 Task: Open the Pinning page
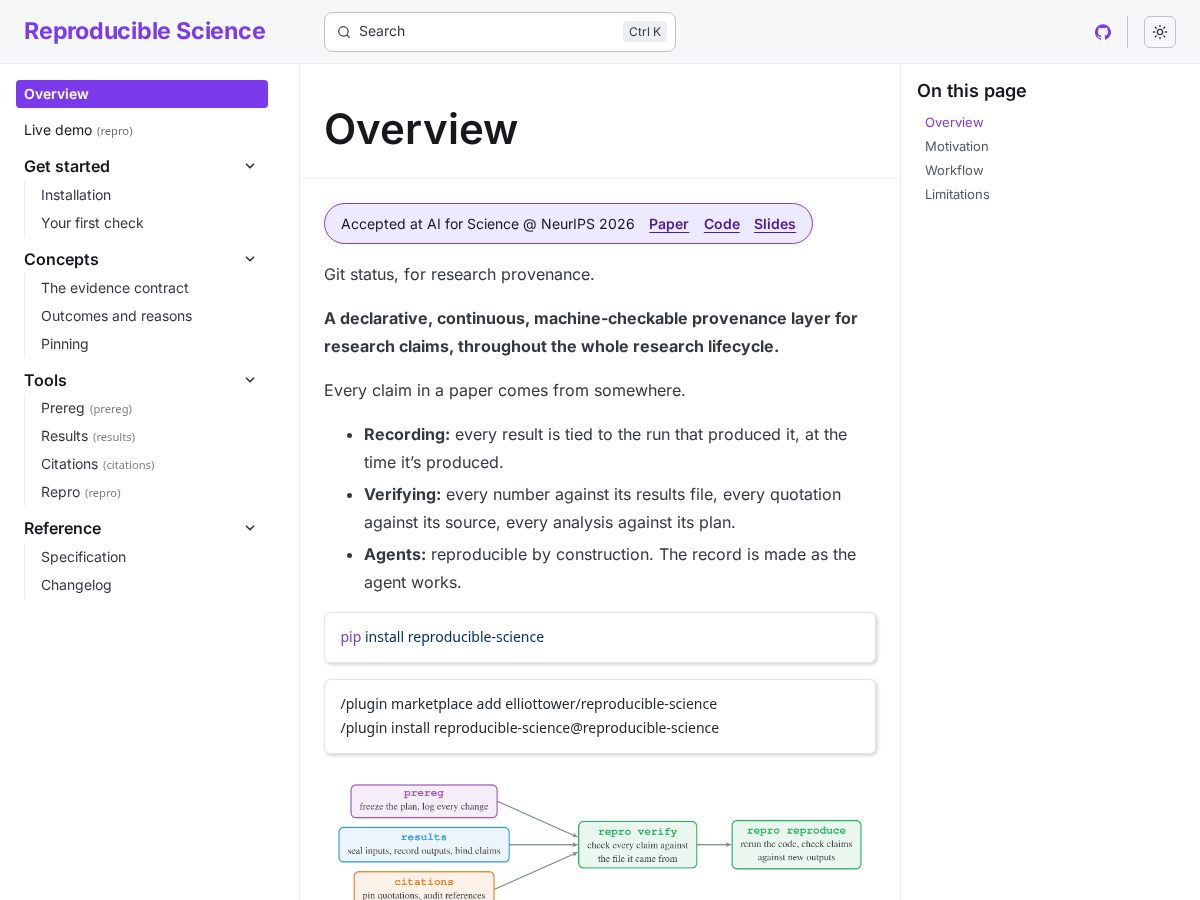(65, 344)
